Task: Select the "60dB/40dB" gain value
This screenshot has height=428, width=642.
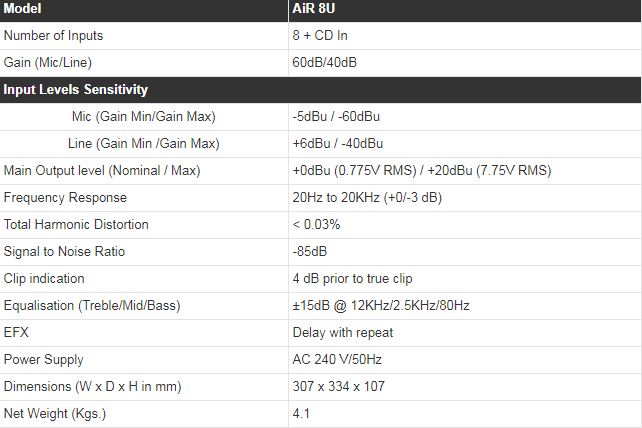Action: (x=324, y=62)
